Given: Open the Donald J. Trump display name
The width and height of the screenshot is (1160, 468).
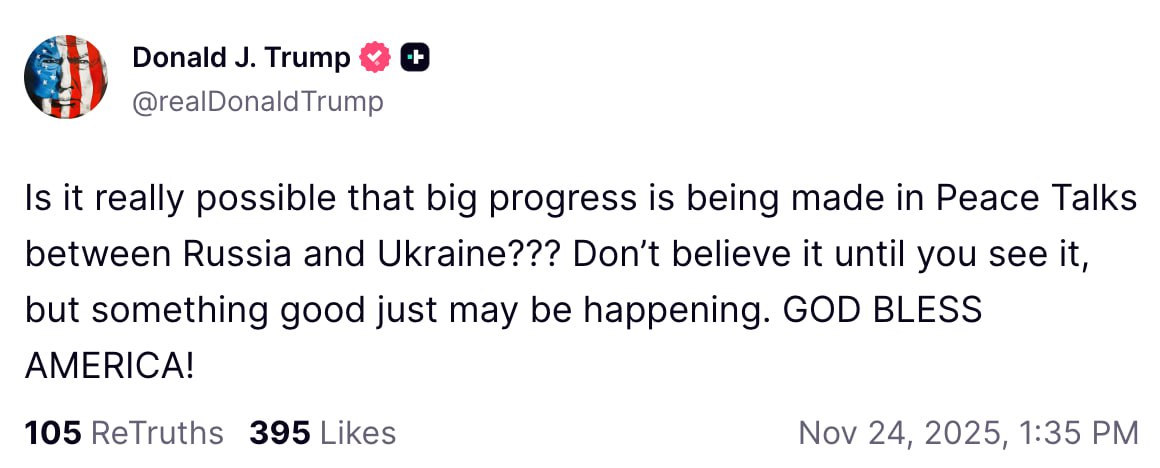Looking at the screenshot, I should [x=241, y=59].
